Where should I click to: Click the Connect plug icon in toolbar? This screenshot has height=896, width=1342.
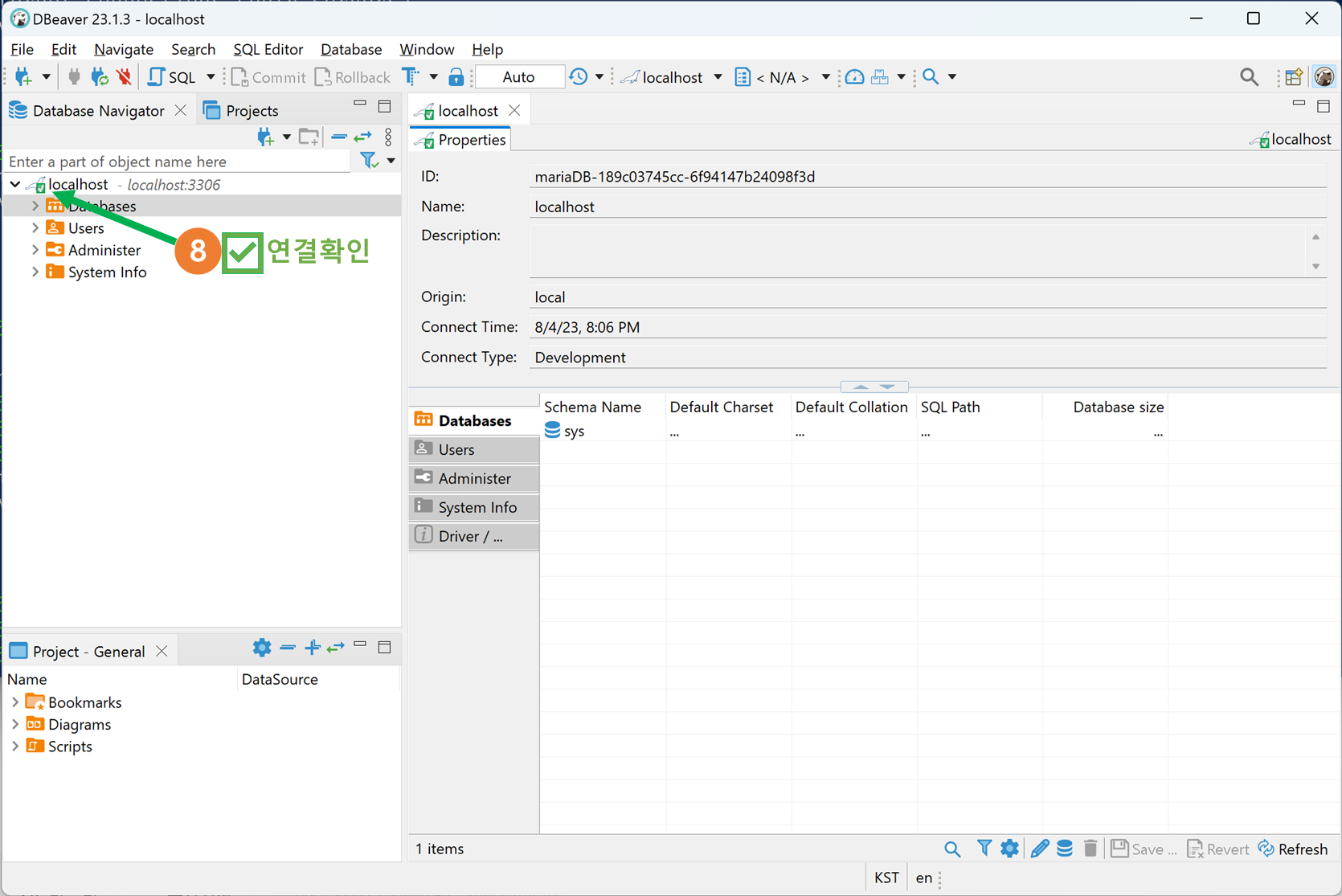[x=74, y=77]
